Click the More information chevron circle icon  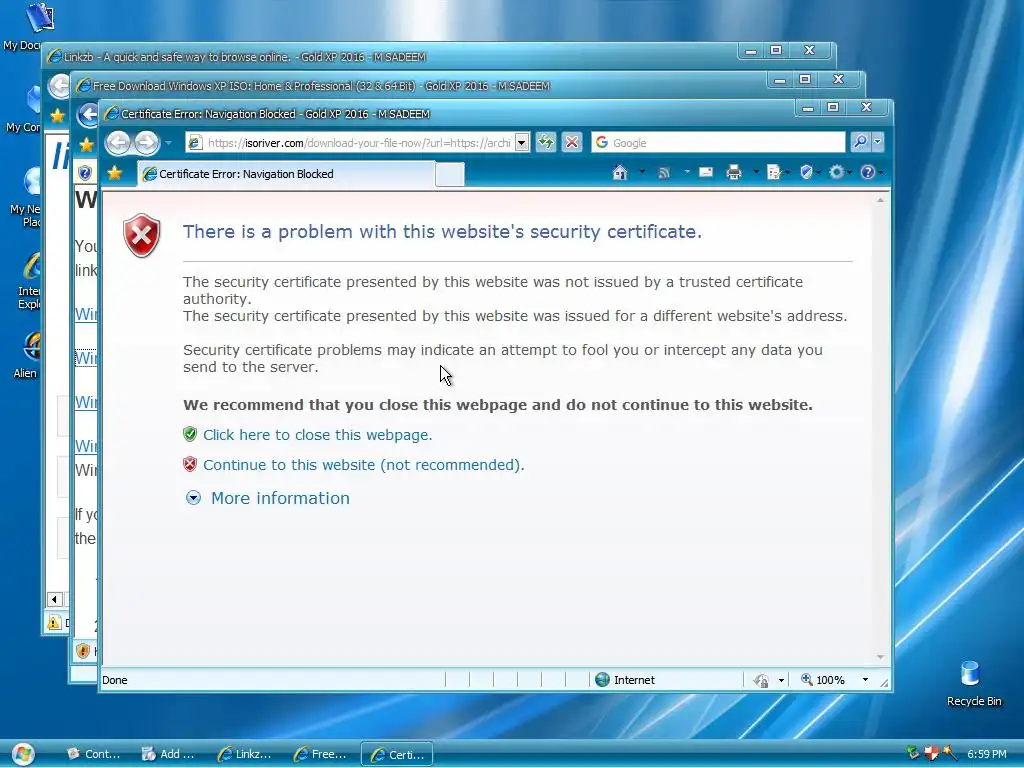[x=193, y=498]
